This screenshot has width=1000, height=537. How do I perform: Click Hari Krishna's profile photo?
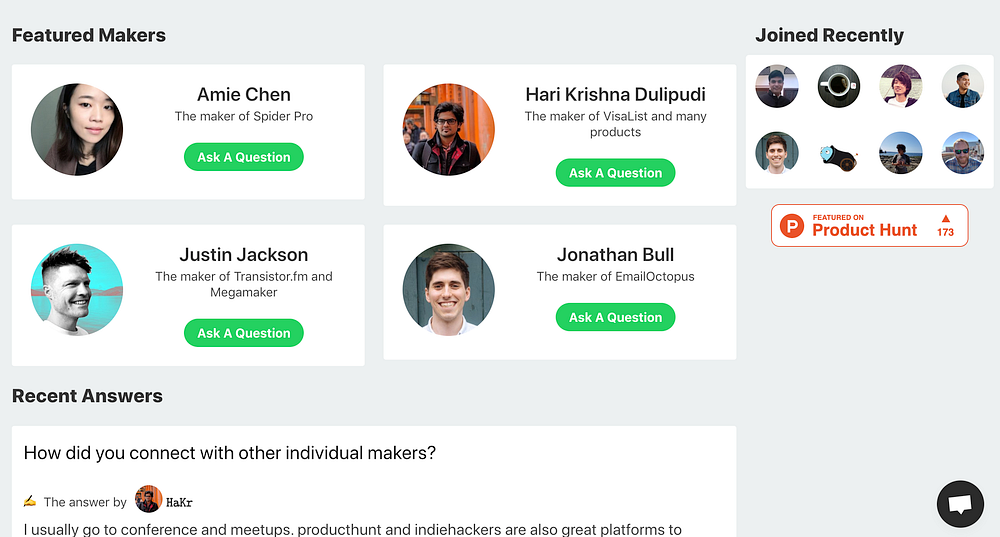coord(449,130)
